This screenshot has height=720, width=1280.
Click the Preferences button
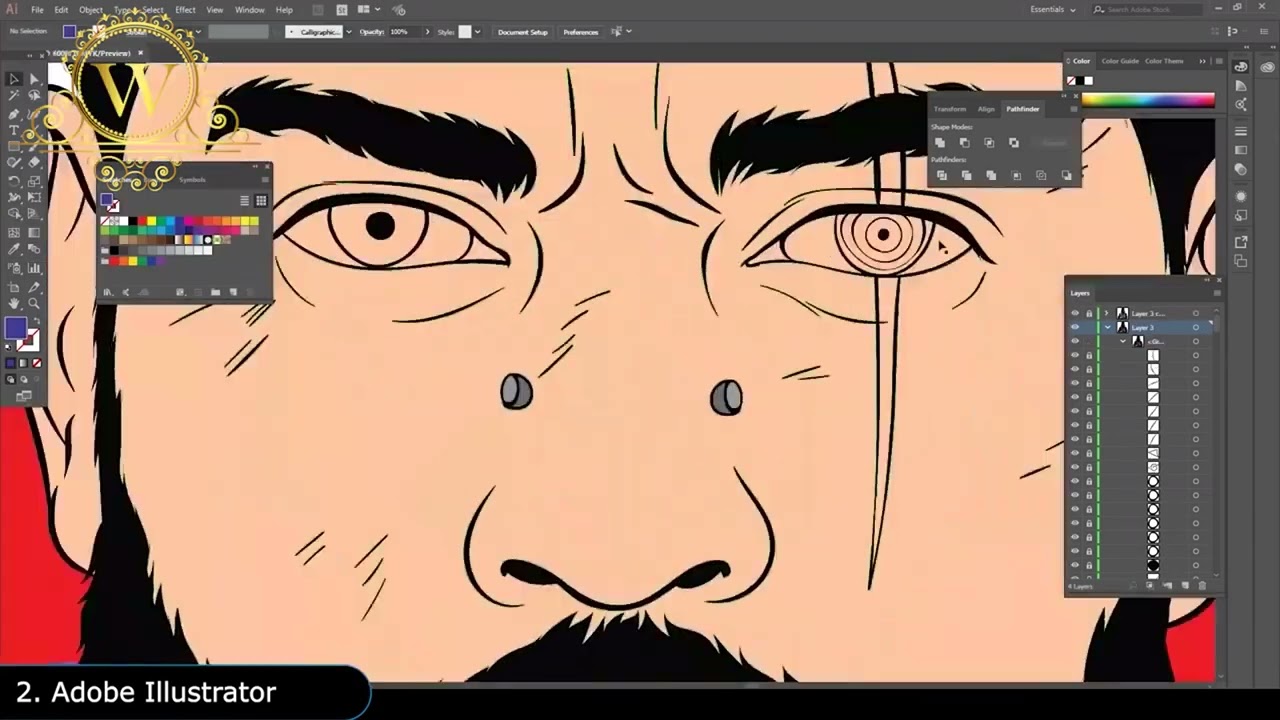click(x=581, y=32)
